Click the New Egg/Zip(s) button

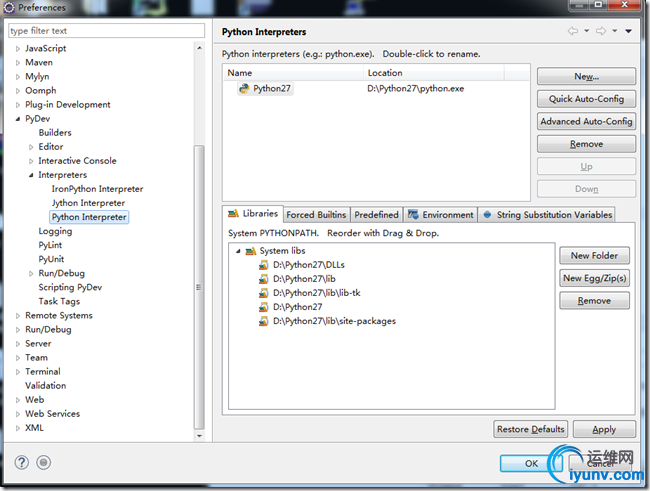pyautogui.click(x=594, y=278)
